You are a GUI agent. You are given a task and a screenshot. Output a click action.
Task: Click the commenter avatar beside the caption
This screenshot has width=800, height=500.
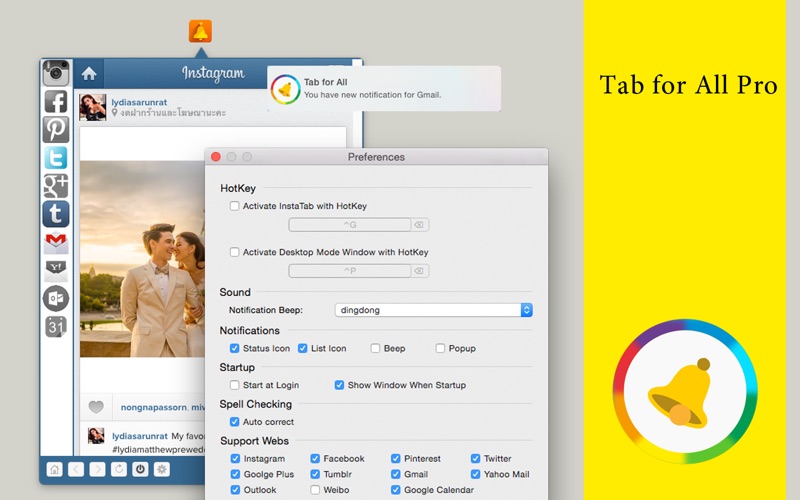[96, 436]
